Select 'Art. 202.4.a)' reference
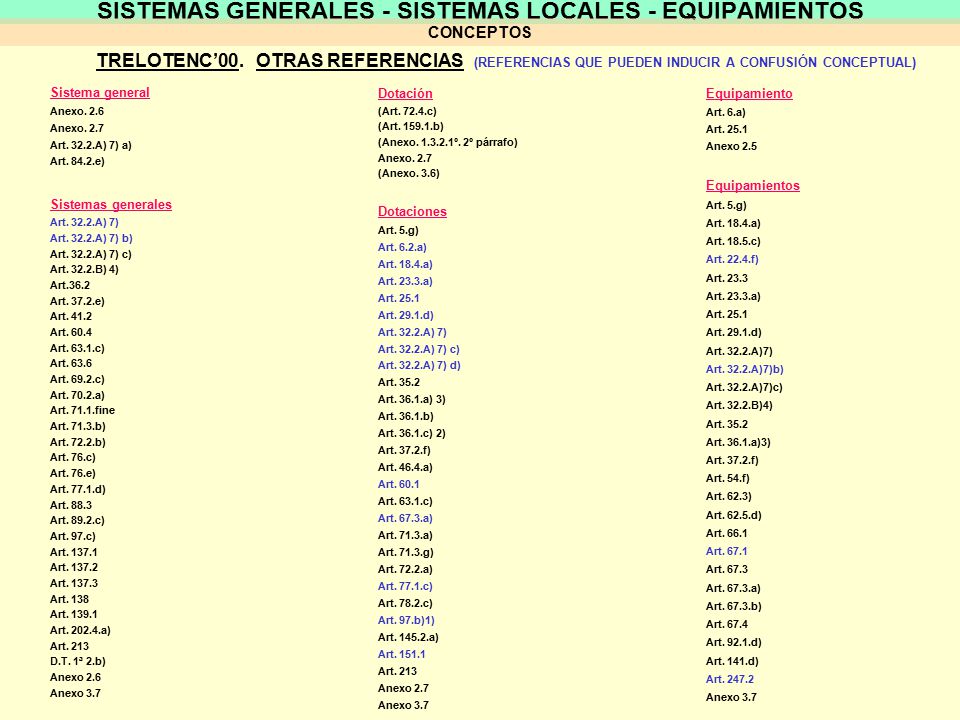This screenshot has height=720, width=960. click(x=80, y=630)
